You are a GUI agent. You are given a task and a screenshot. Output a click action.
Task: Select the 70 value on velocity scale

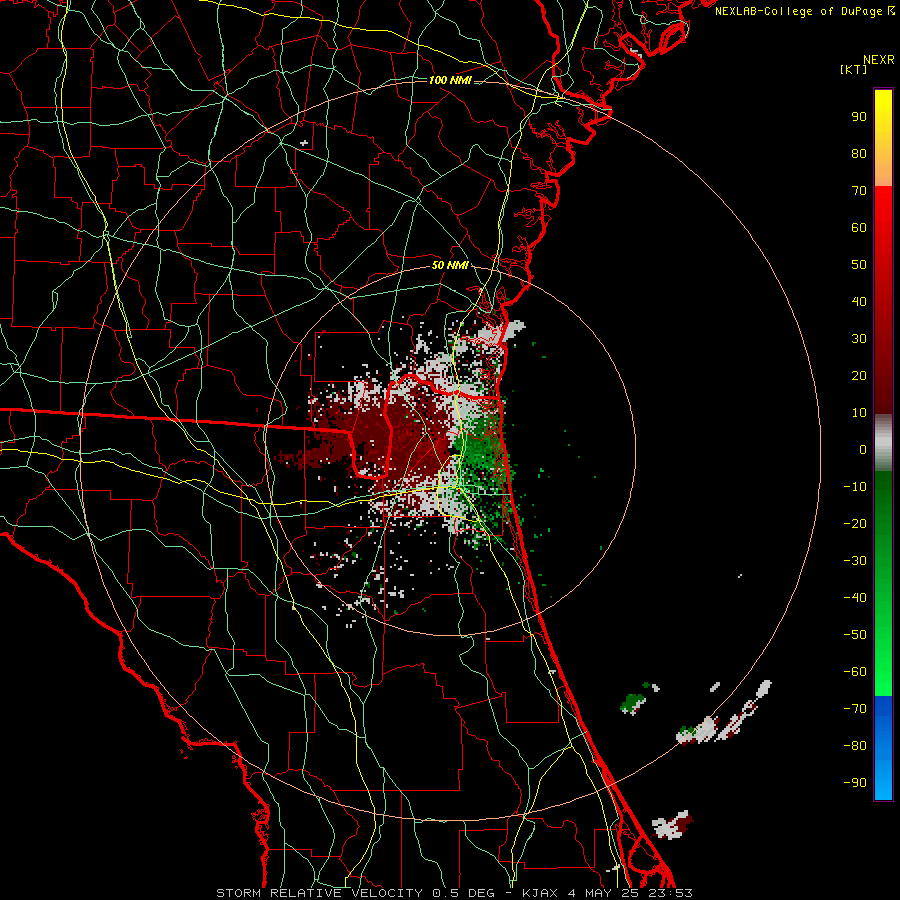pos(859,191)
